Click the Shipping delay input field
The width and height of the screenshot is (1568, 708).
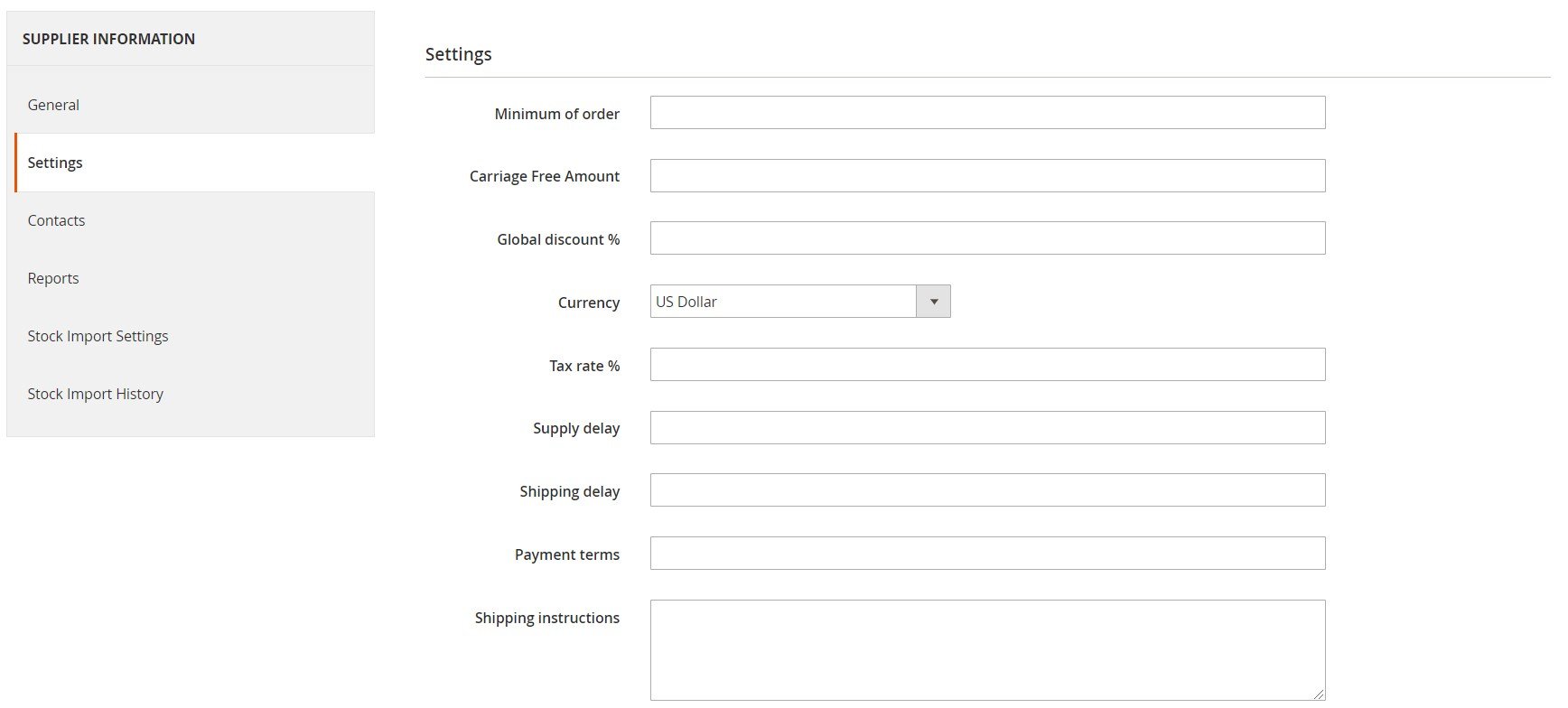(x=987, y=490)
